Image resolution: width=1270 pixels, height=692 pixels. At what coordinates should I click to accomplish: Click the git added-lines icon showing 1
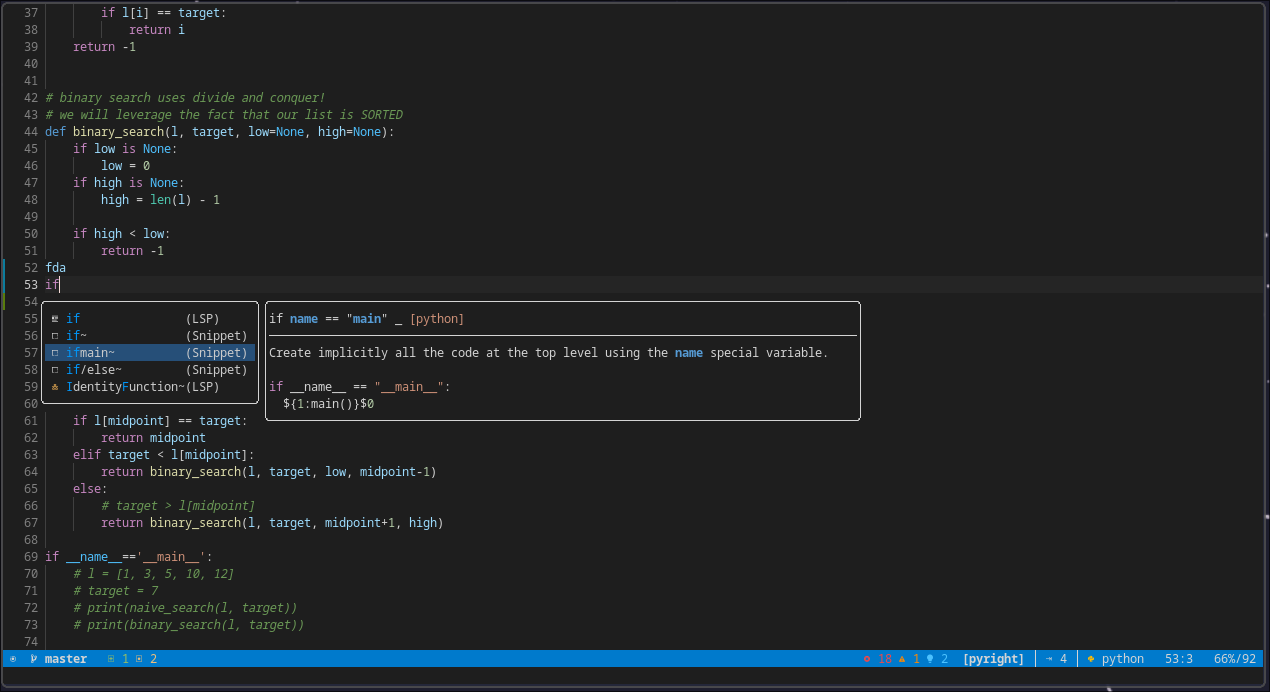(x=111, y=659)
